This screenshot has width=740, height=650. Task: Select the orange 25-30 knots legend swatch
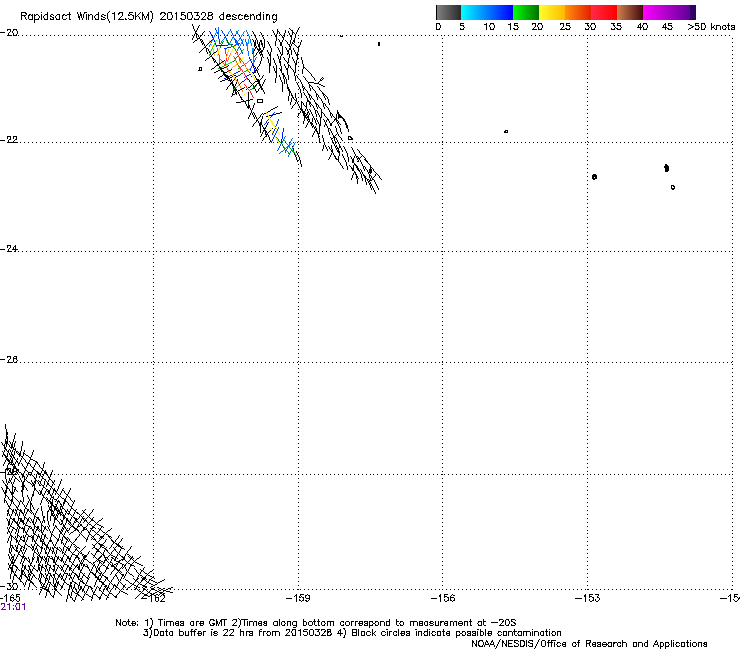point(578,12)
